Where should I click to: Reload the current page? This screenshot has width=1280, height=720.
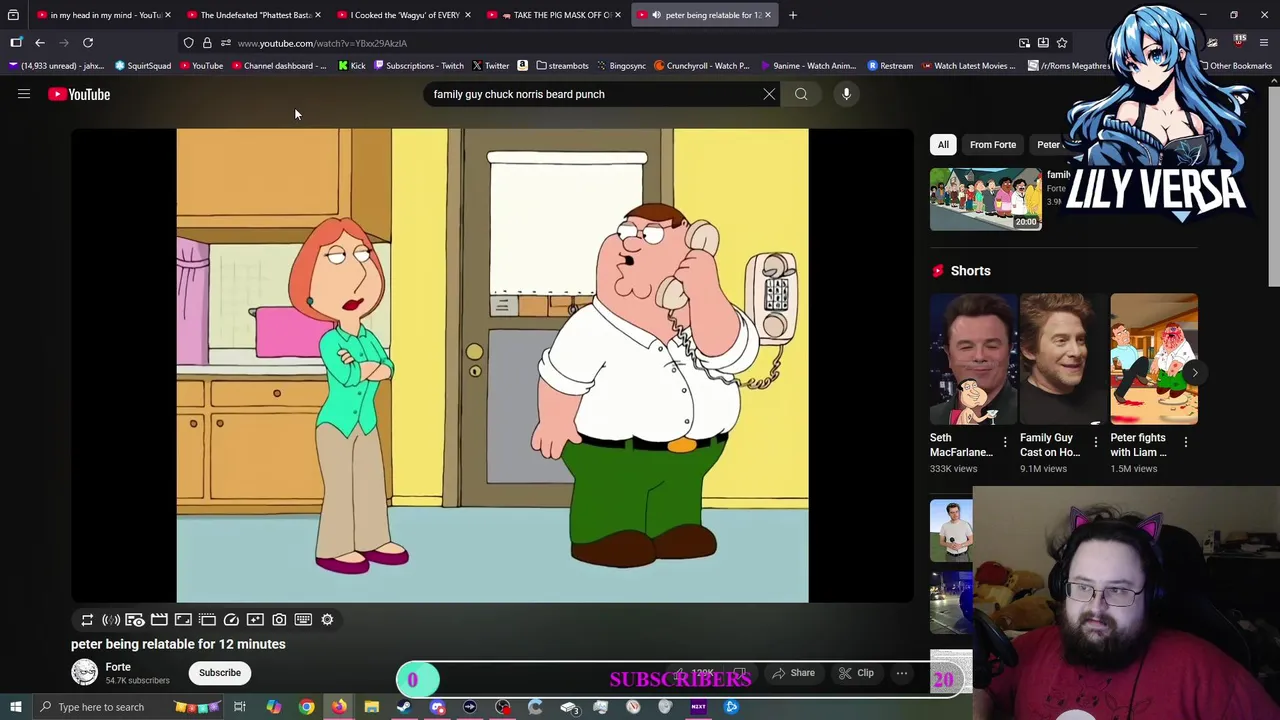point(88,43)
